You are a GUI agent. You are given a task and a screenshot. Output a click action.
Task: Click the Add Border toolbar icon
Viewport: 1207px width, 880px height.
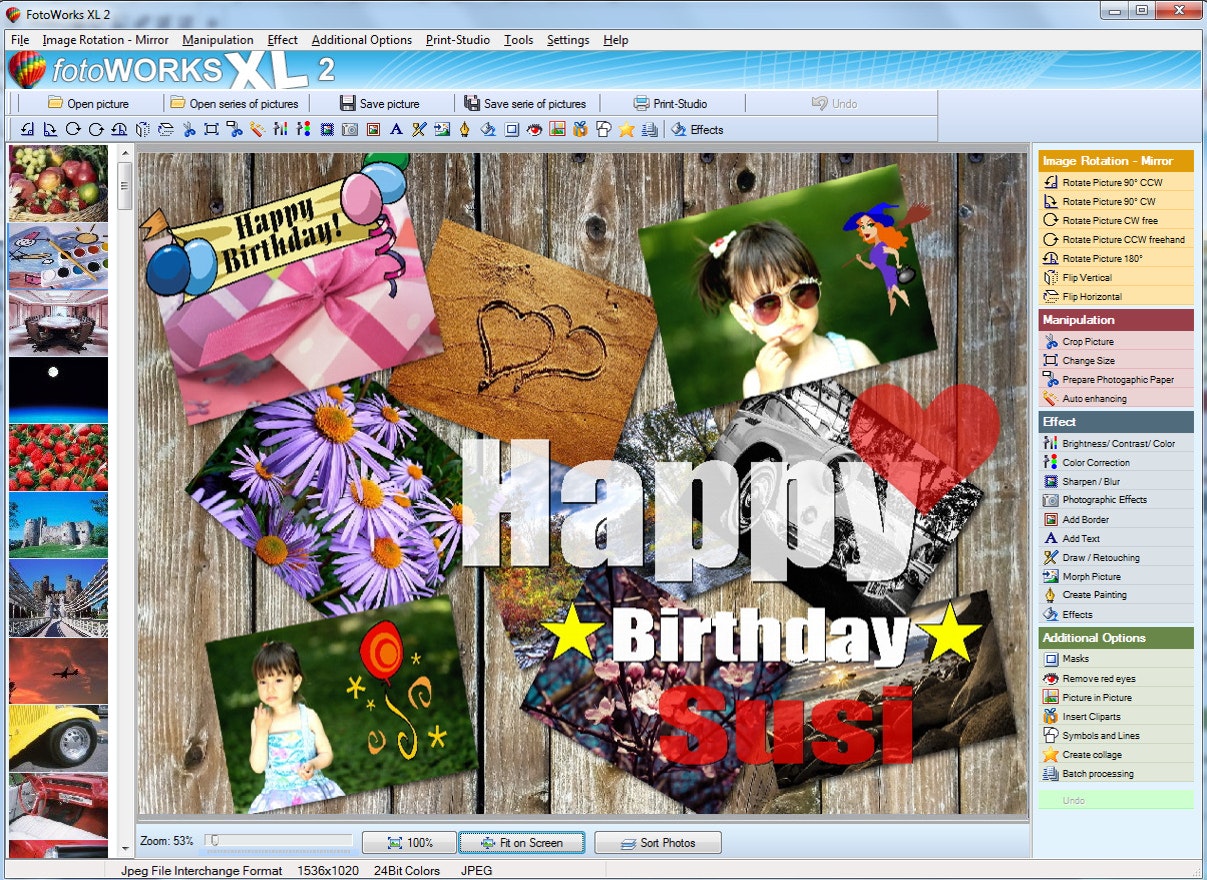pyautogui.click(x=373, y=129)
